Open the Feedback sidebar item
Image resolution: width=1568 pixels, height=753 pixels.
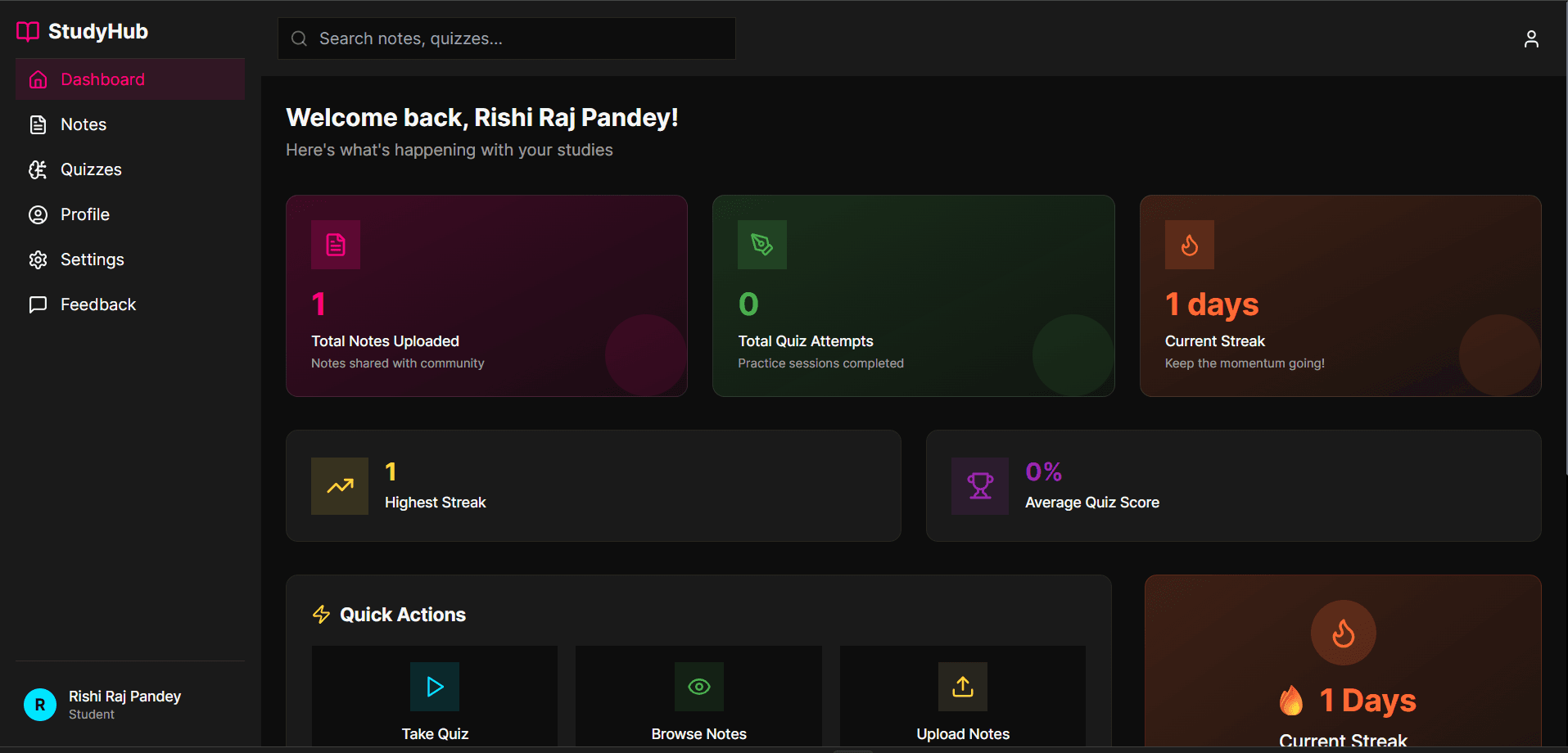(130, 304)
